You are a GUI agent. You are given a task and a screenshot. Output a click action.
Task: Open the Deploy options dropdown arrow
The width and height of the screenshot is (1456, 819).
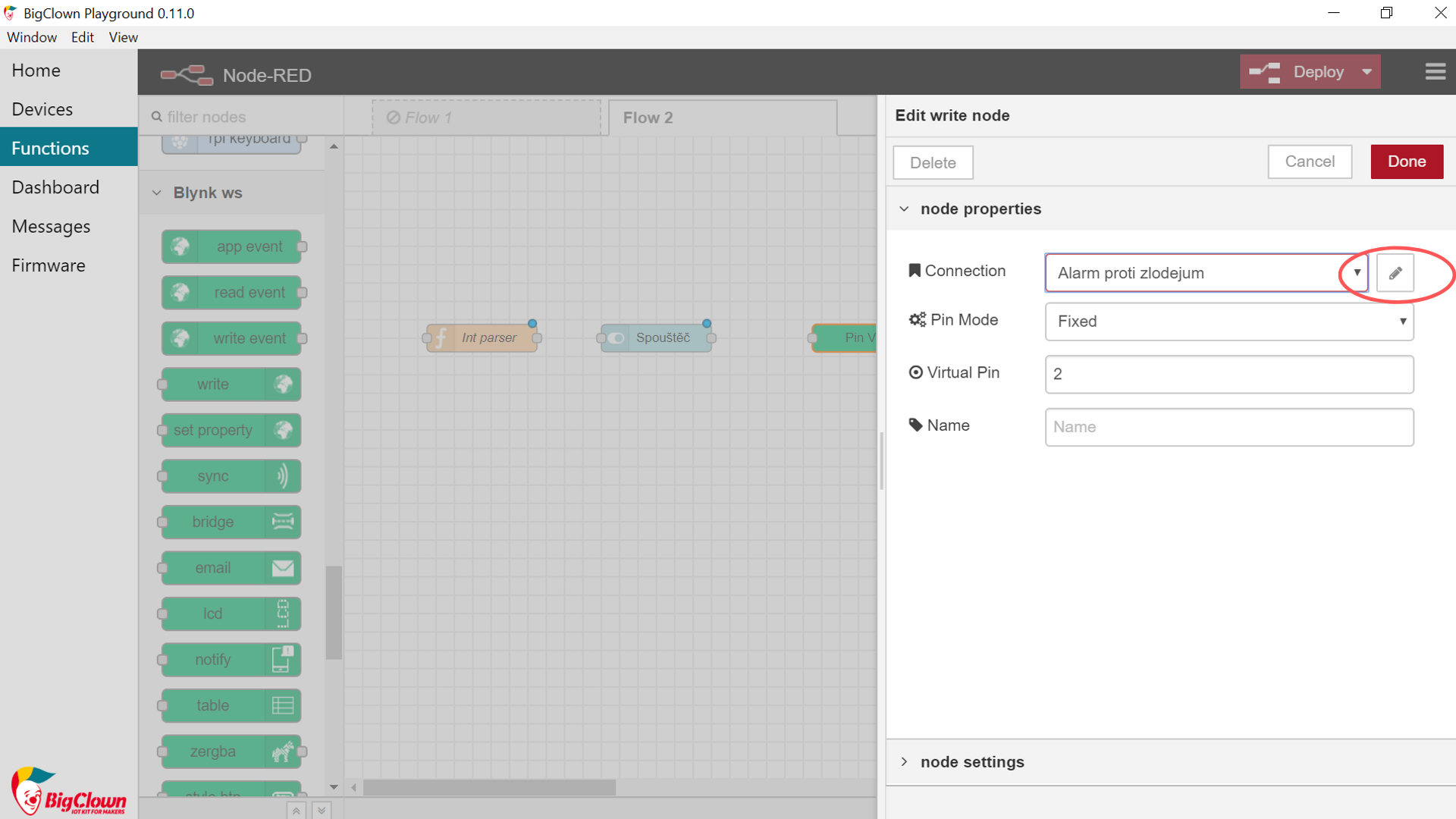coord(1367,72)
